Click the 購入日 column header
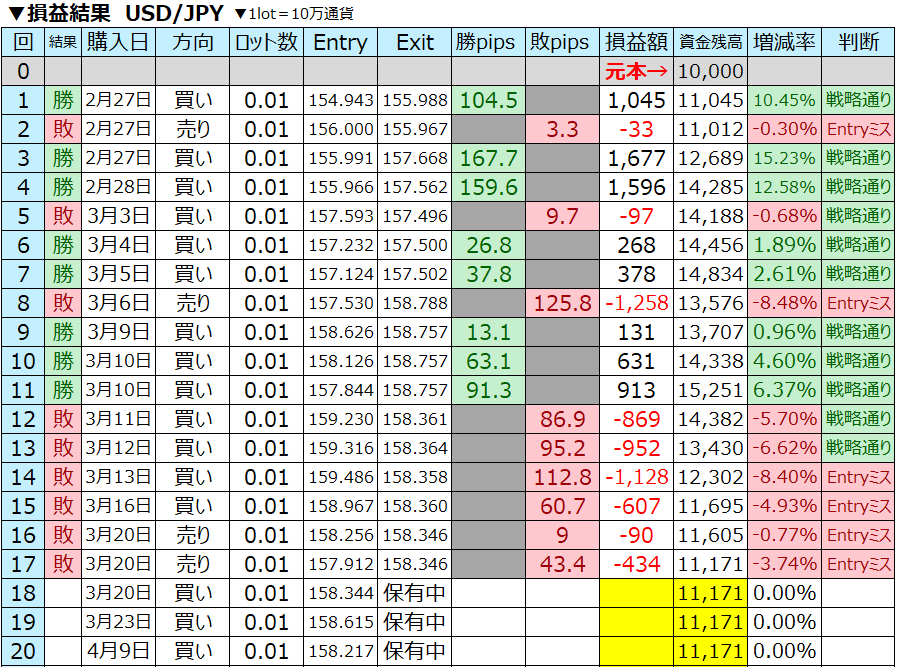Image resolution: width=897 pixels, height=667 pixels. tap(119, 42)
